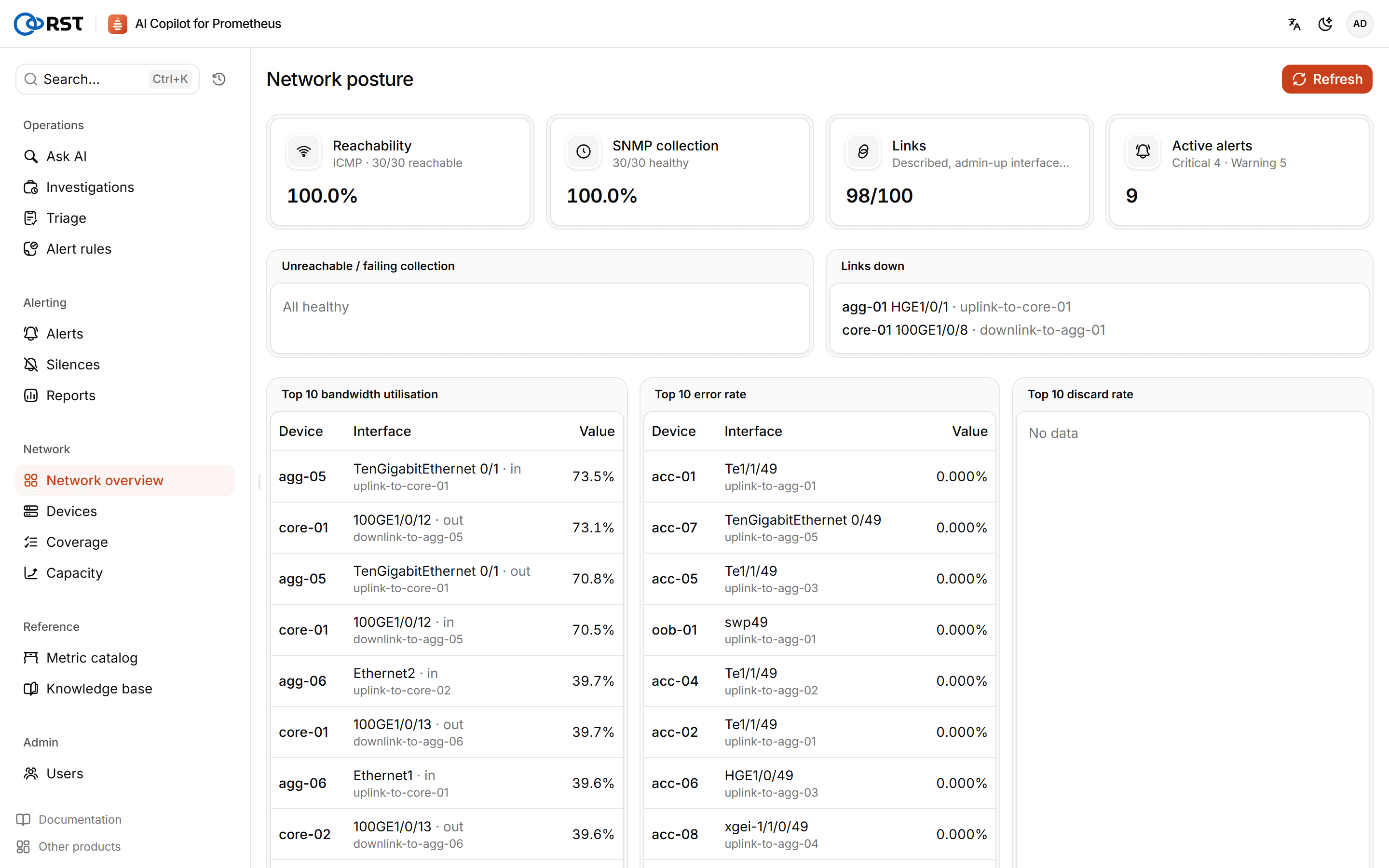Click the Triage clipboard icon

click(x=31, y=217)
